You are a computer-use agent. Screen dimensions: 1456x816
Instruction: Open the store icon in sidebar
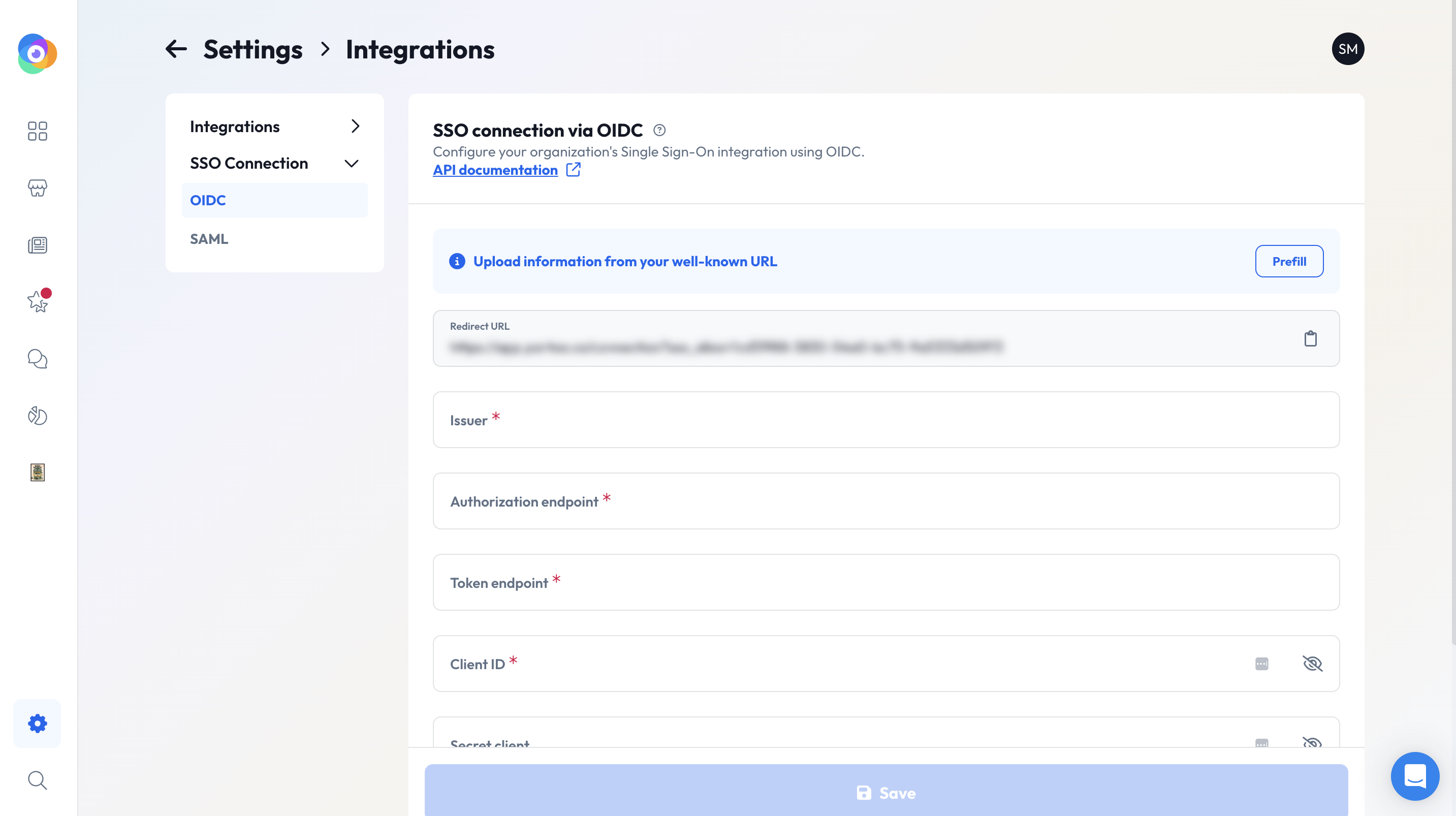pos(37,188)
